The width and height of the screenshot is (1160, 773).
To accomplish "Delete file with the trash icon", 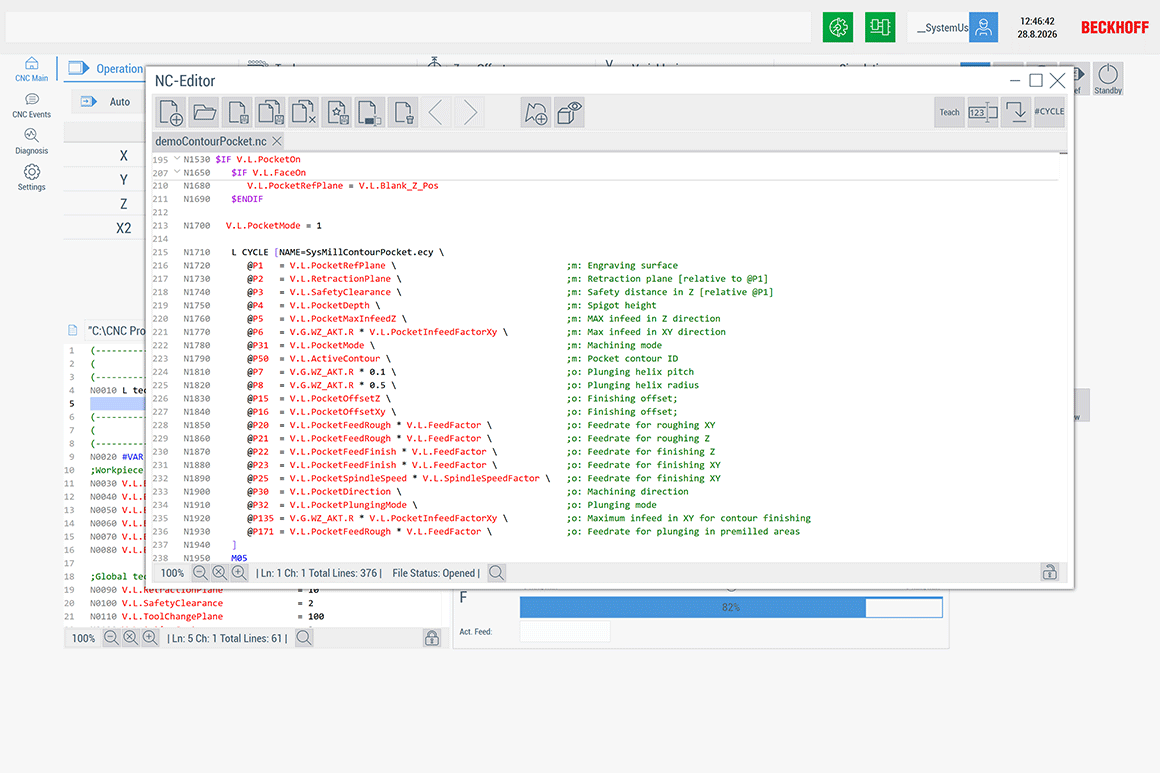I will [x=403, y=112].
